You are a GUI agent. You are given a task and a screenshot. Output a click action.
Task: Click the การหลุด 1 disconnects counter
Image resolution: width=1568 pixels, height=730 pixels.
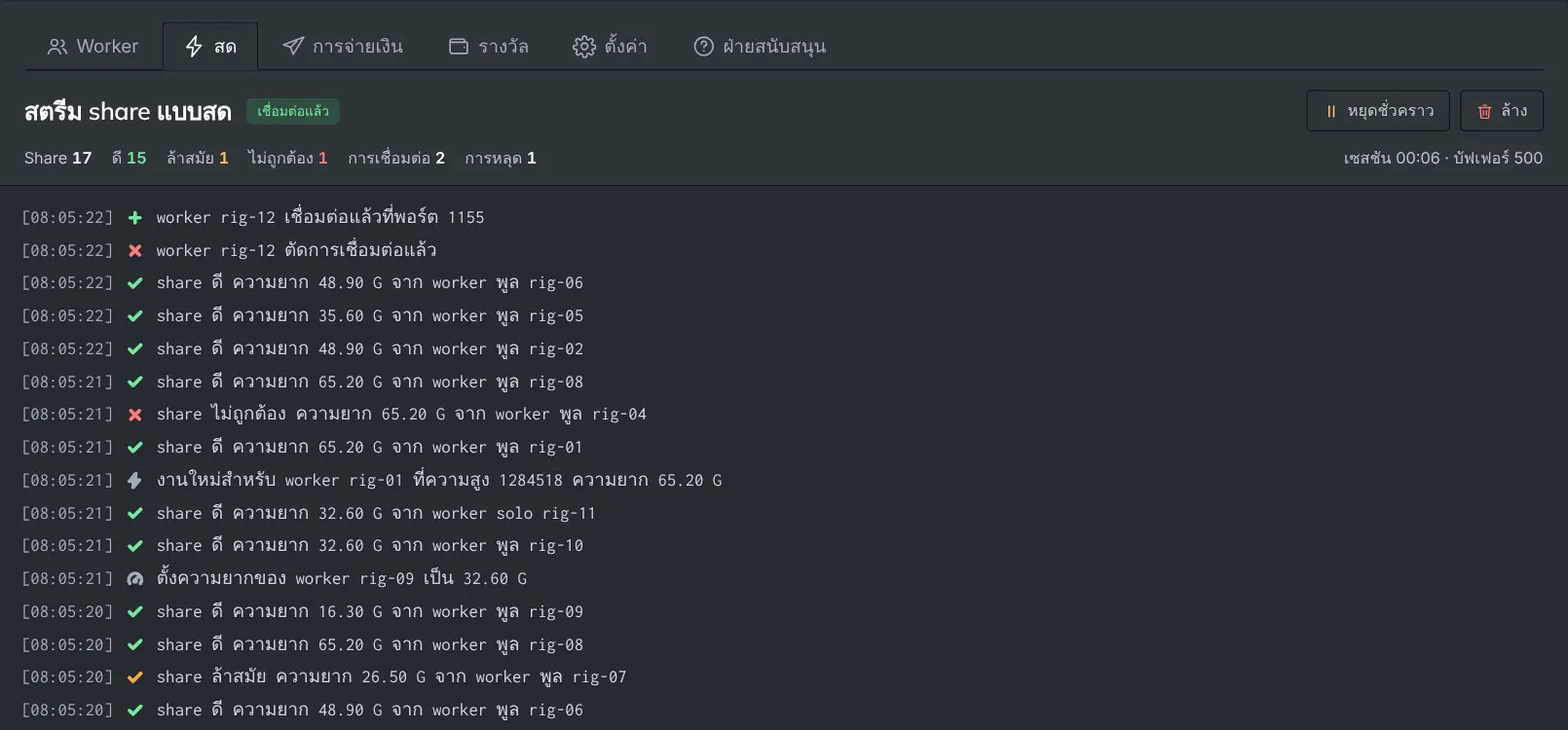[x=501, y=159]
